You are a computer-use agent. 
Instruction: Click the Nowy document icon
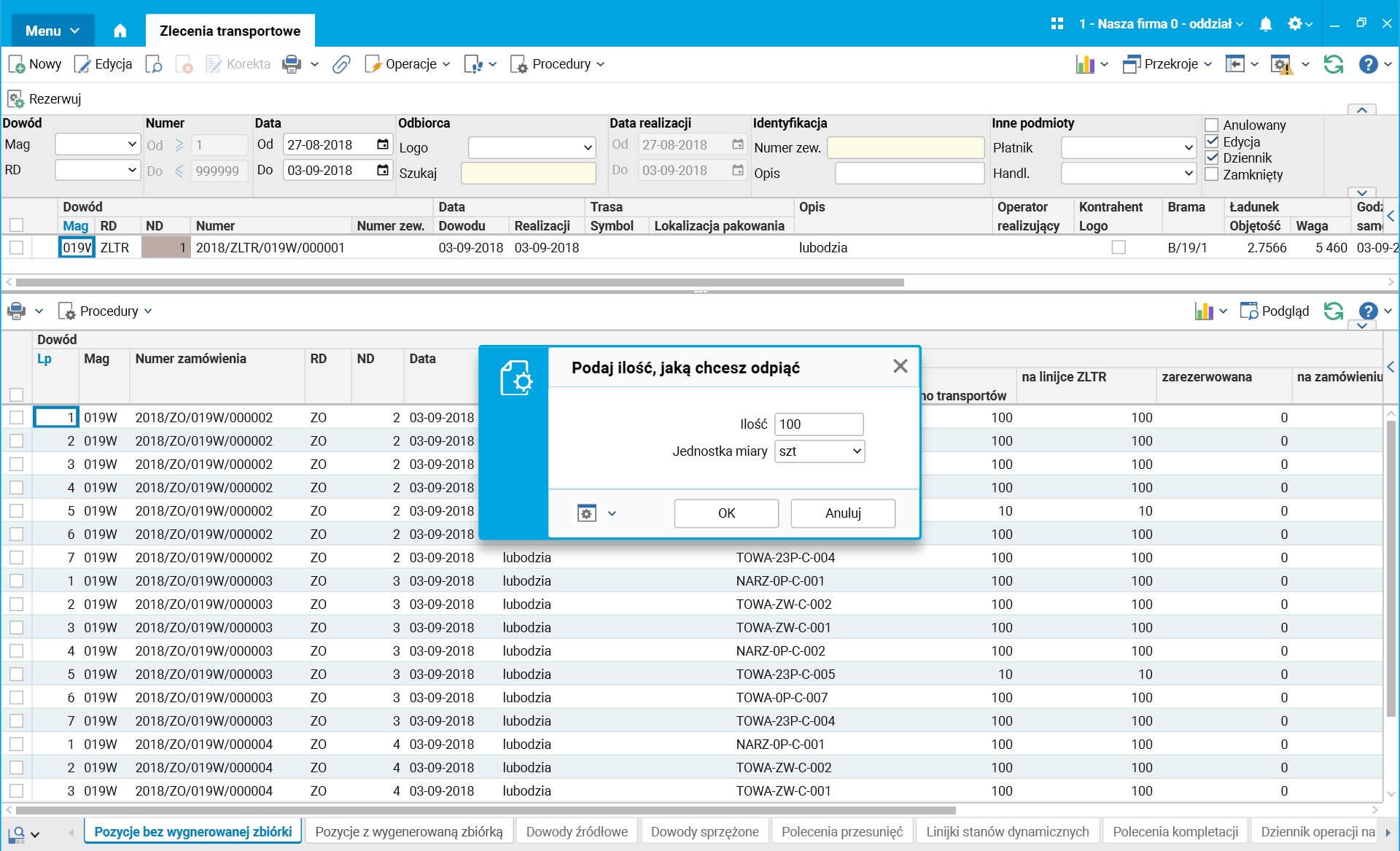17,64
